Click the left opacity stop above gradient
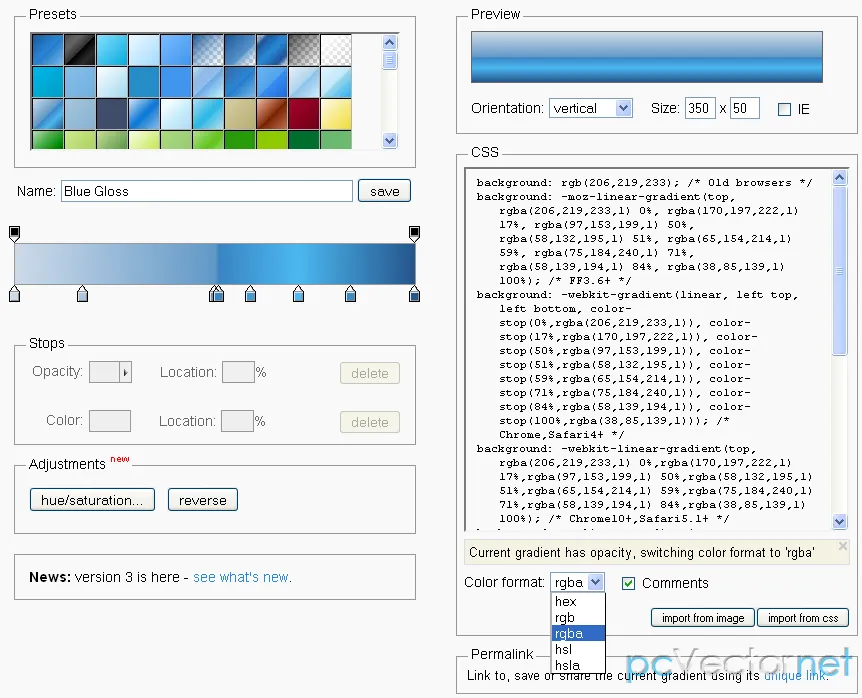This screenshot has height=698, width=862. 15,234
